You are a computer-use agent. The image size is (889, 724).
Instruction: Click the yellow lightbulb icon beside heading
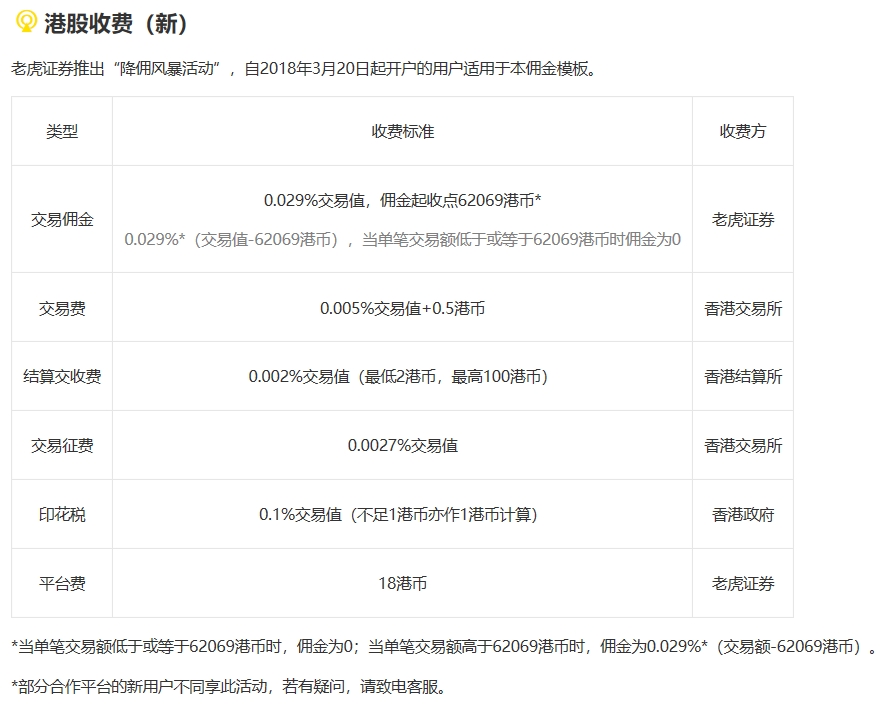(x=26, y=22)
